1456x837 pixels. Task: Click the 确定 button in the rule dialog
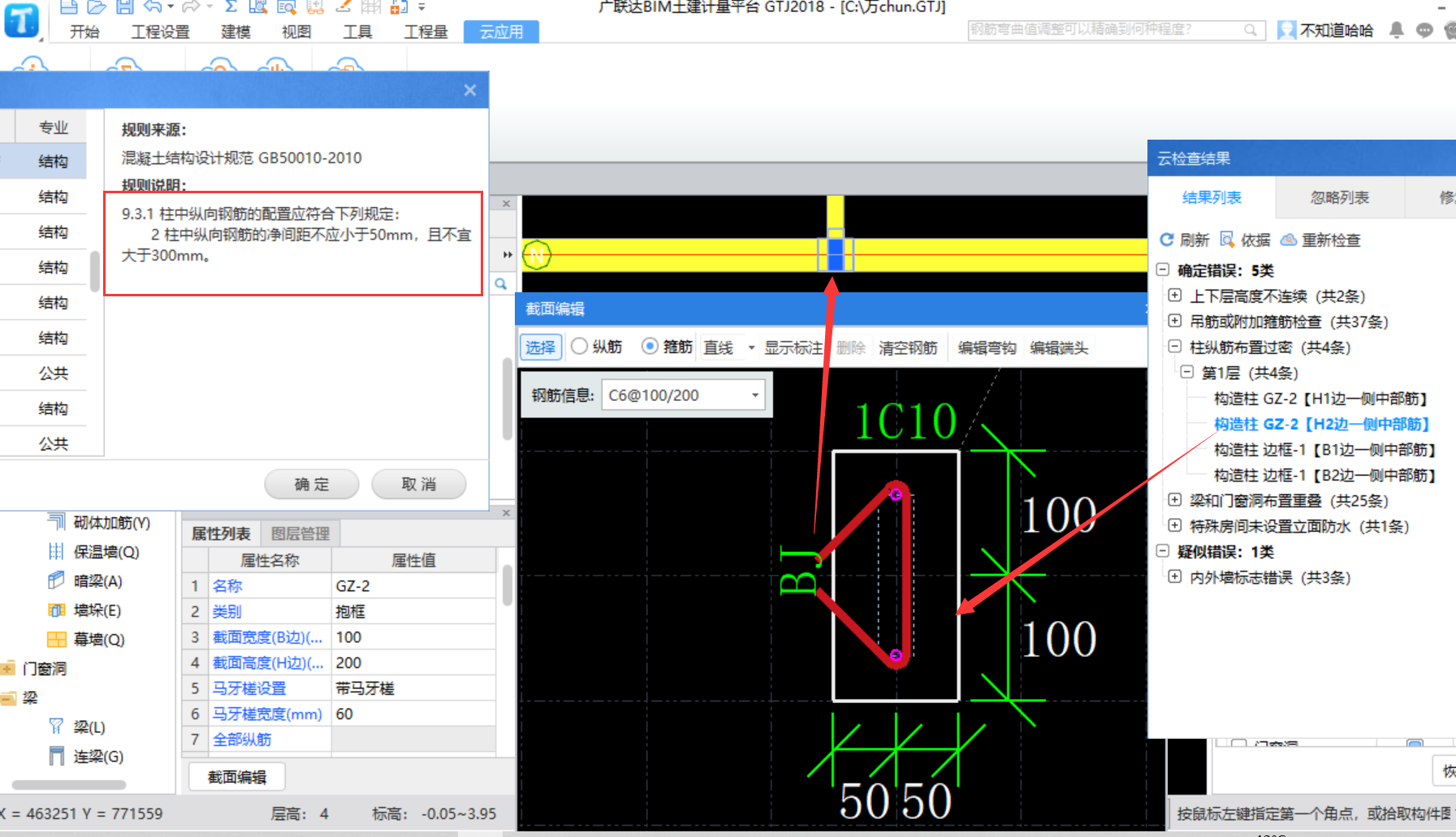(x=312, y=484)
